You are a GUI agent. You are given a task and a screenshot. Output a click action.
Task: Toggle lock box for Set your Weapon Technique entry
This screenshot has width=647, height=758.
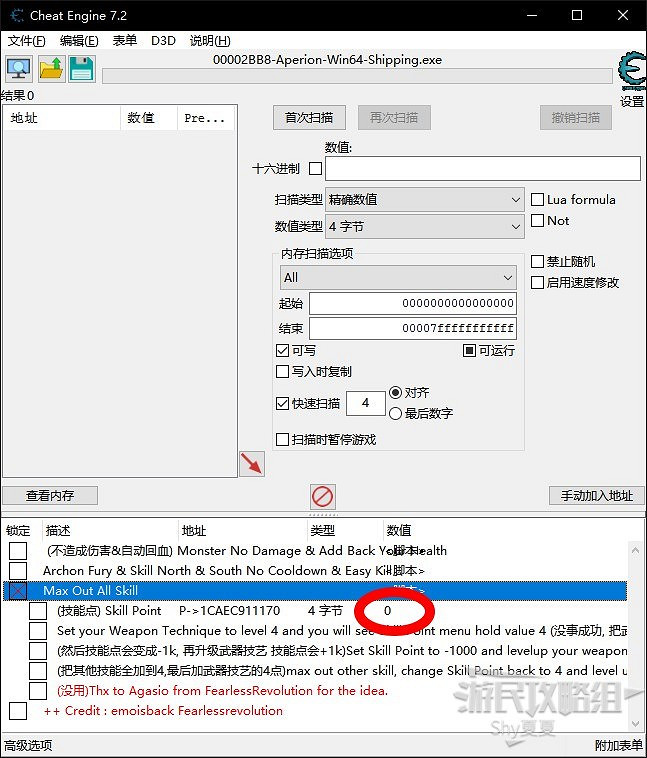pyautogui.click(x=38, y=630)
